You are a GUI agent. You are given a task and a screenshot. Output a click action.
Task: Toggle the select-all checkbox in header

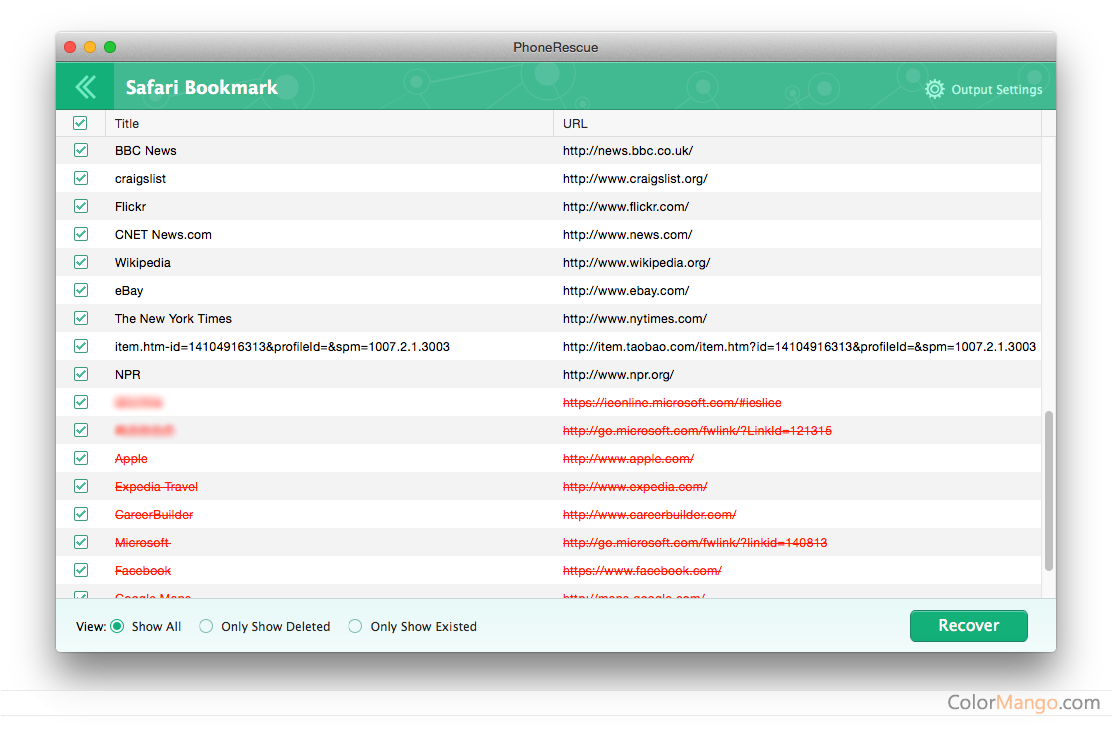[x=81, y=123]
